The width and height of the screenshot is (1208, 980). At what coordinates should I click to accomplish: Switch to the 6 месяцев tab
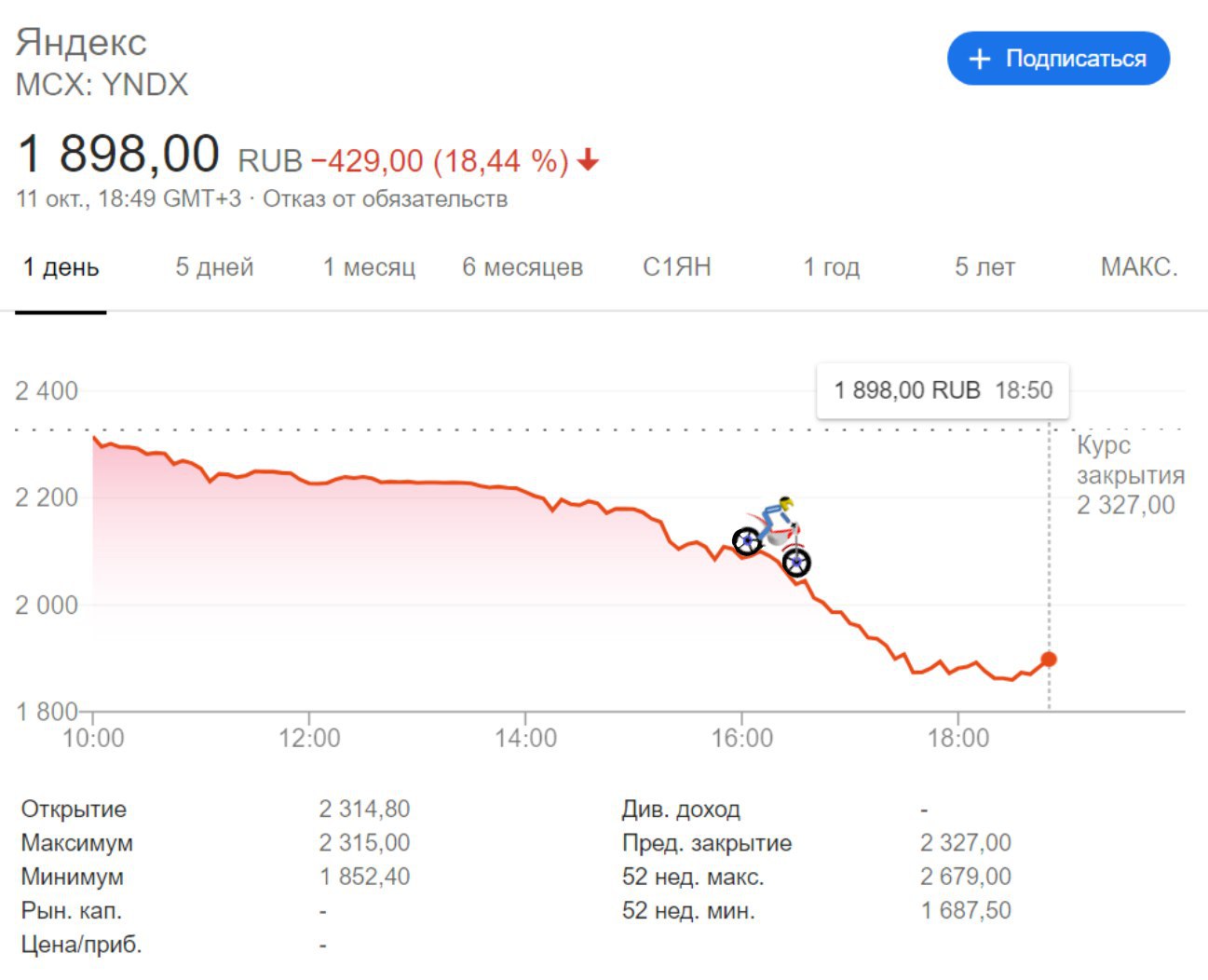tap(523, 267)
